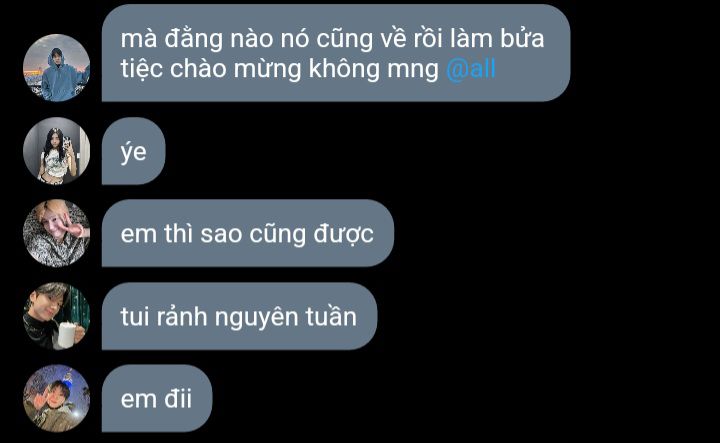Click the @all mention link
This screenshot has height=443, width=720.
471,69
